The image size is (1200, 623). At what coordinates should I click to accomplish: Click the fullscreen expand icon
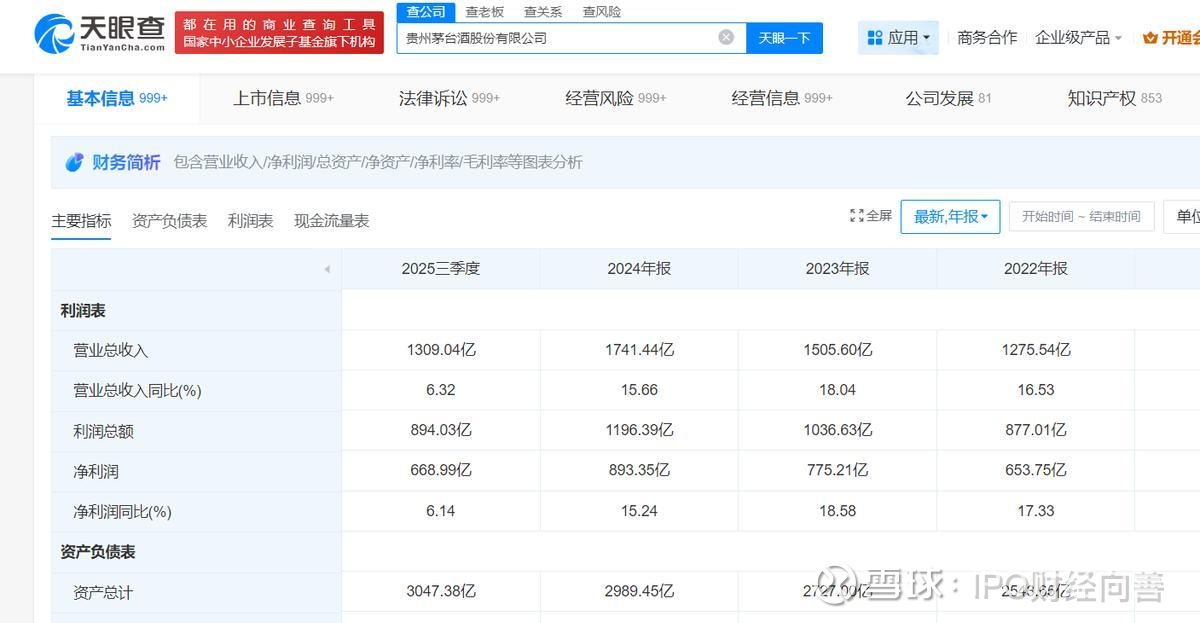click(x=856, y=216)
